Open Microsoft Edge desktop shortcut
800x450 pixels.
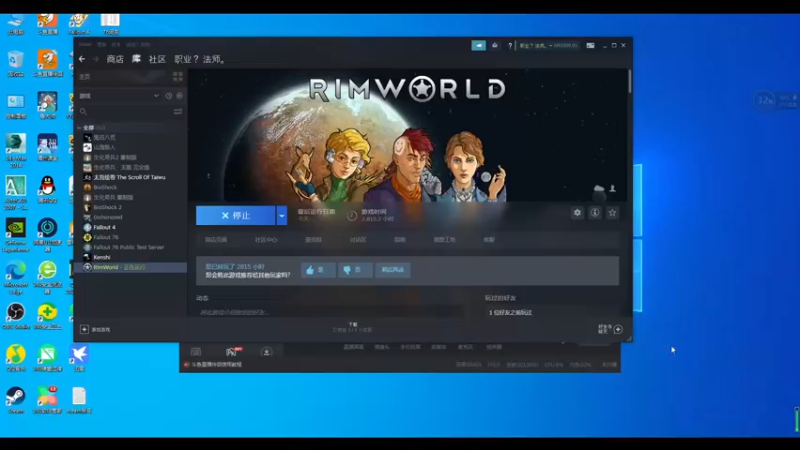(16, 278)
